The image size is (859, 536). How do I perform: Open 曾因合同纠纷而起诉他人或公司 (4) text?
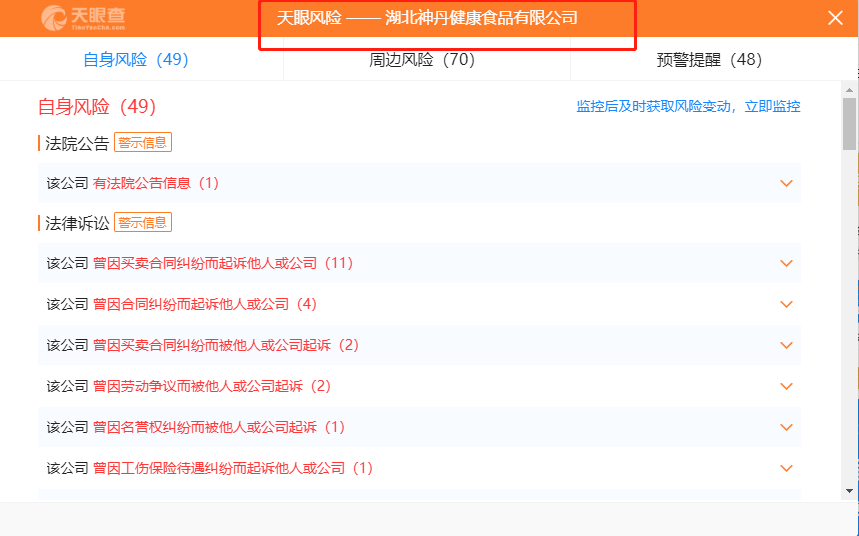click(205, 304)
